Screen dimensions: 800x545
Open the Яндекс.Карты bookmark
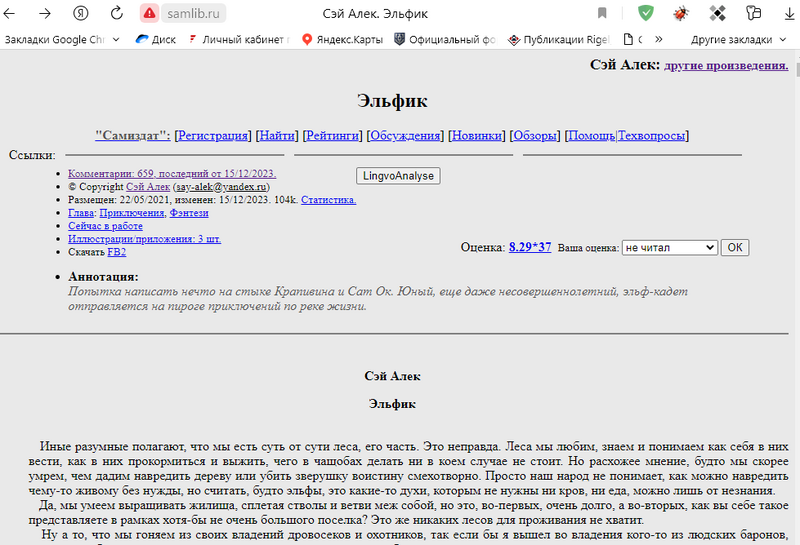pyautogui.click(x=342, y=39)
